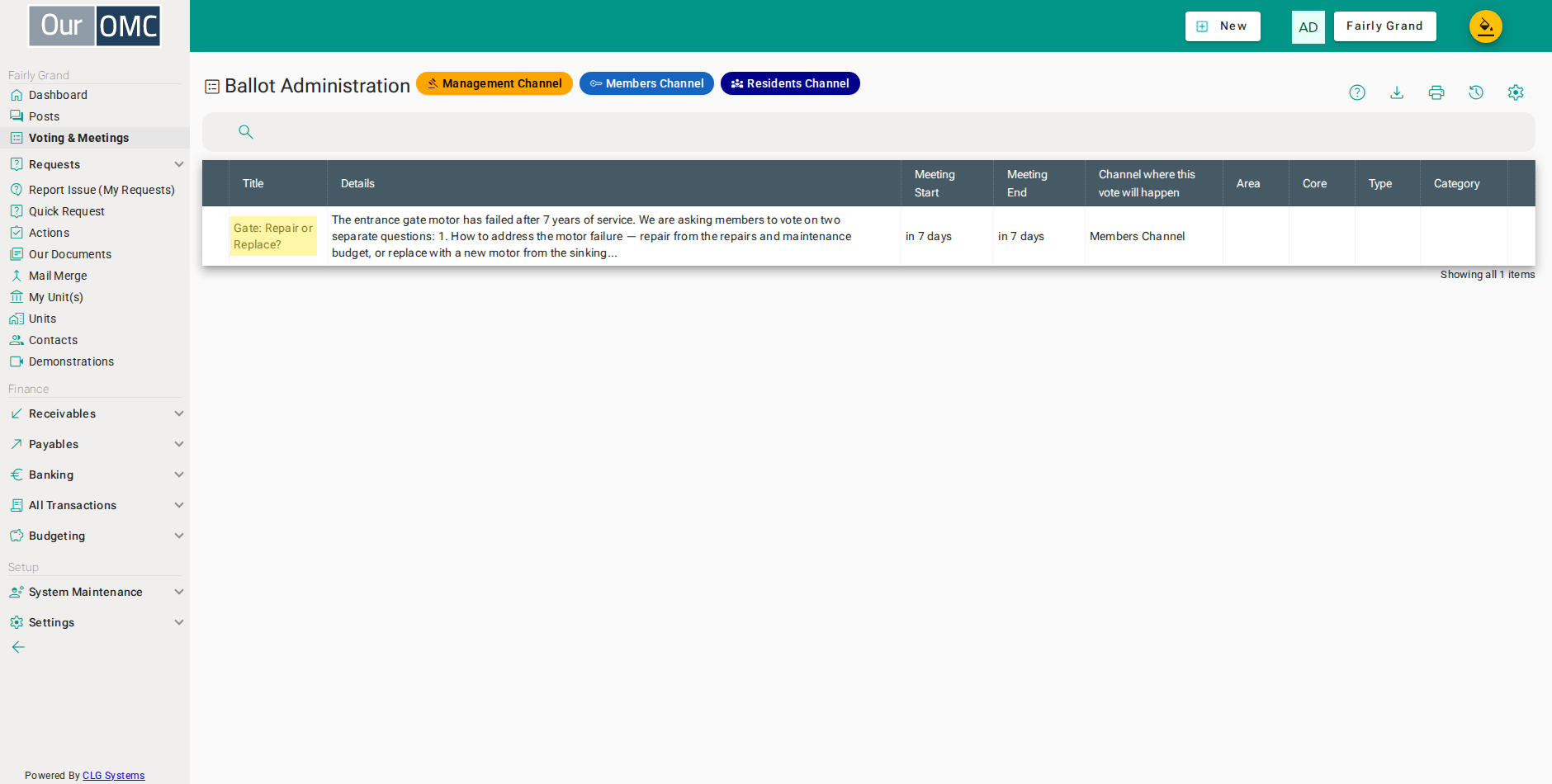Open Our Documents in sidebar
The height and width of the screenshot is (784, 1552).
click(70, 254)
